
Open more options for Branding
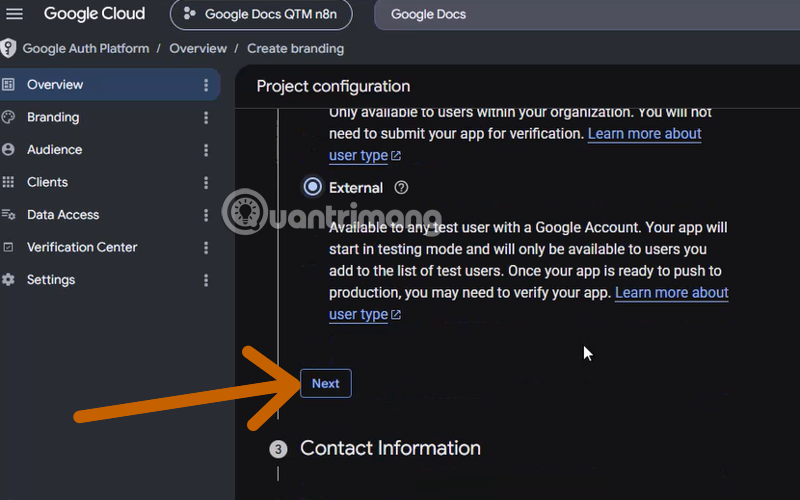[x=206, y=118]
